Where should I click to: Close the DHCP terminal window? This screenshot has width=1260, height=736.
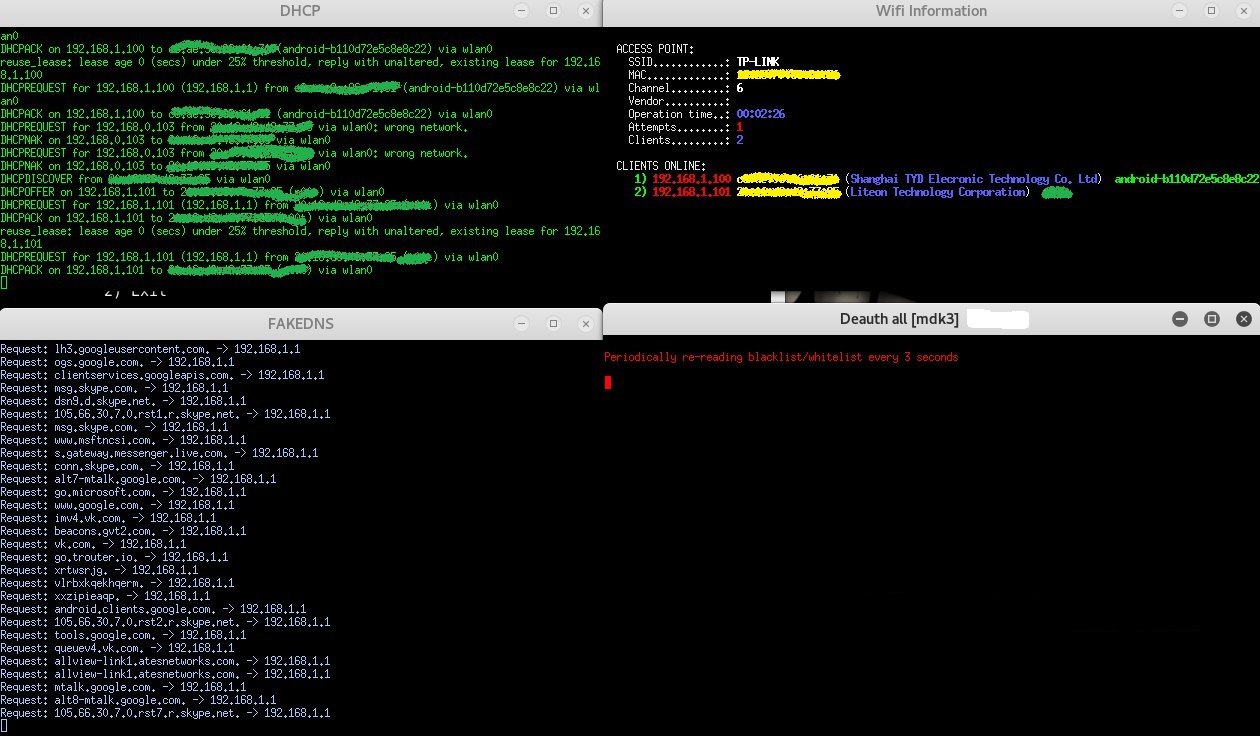click(585, 11)
